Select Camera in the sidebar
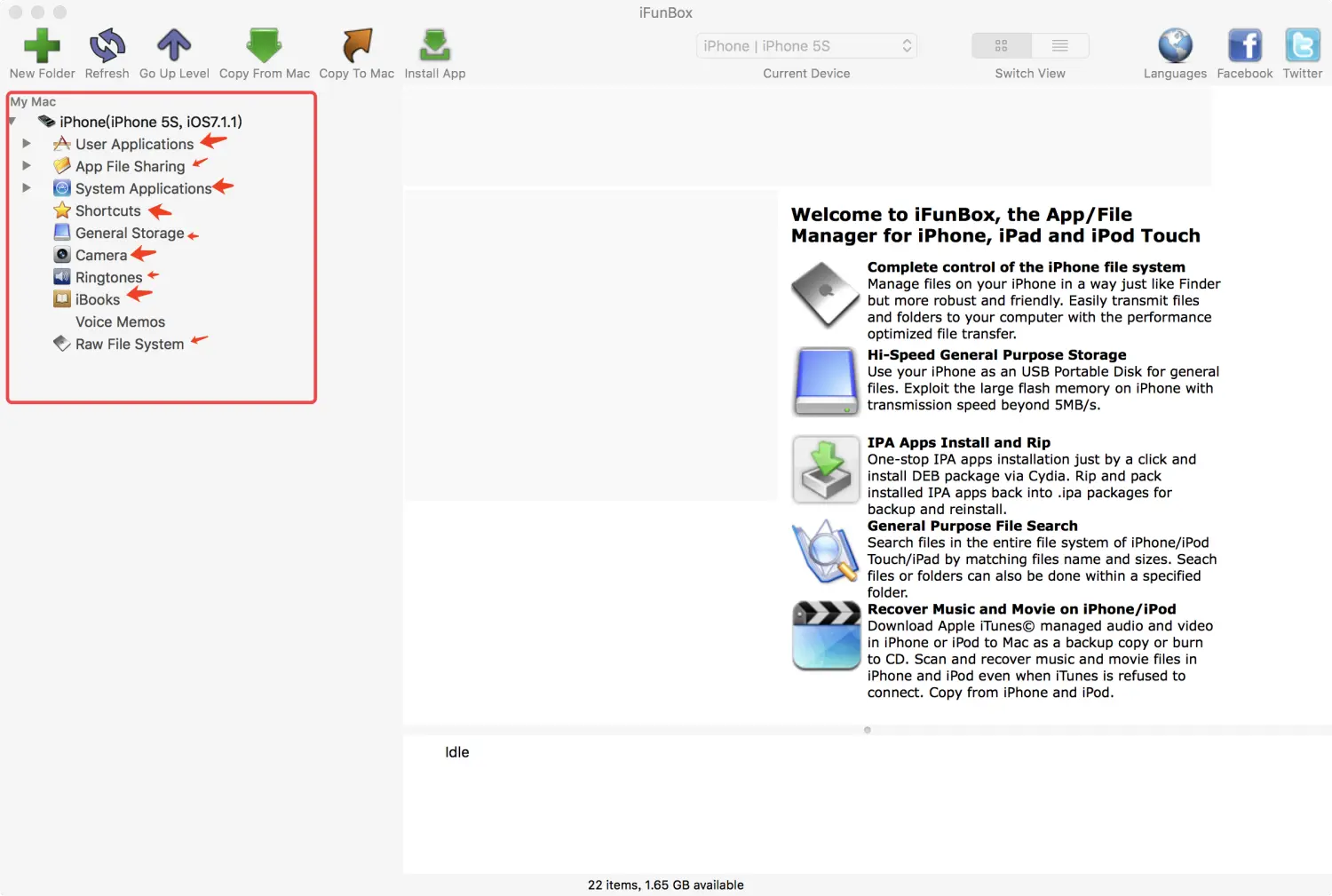The height and width of the screenshot is (896, 1332). click(x=101, y=255)
